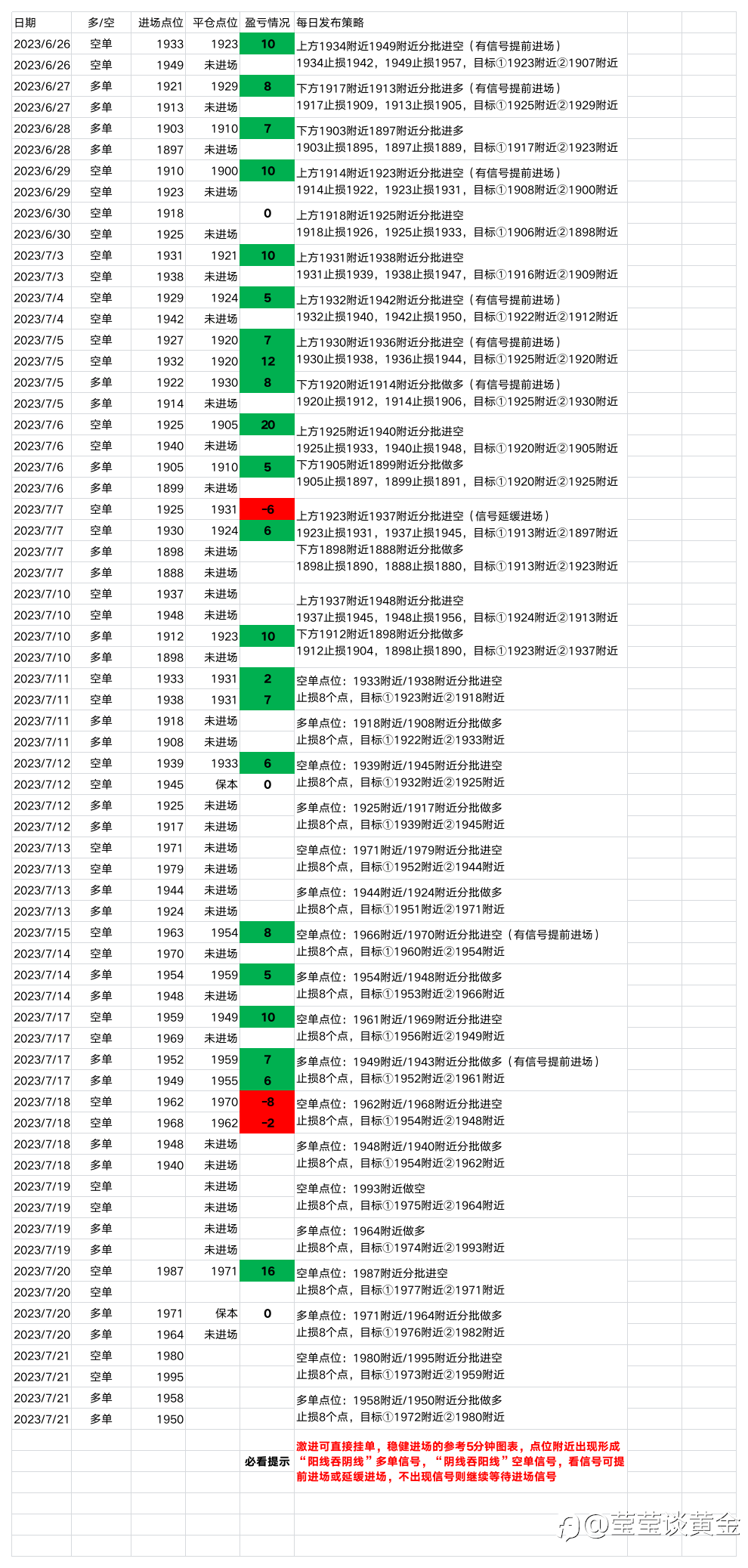Click 多单点位：1949附近/1943附近分批做多 text
The width and height of the screenshot is (748, 1568).
pos(399,1062)
